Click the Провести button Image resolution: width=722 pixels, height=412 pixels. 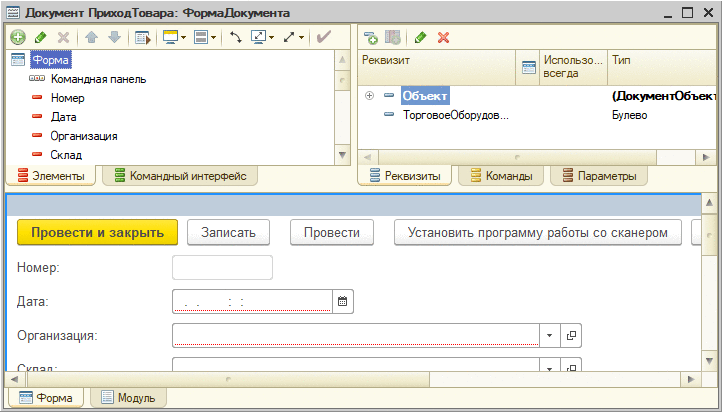coord(332,232)
